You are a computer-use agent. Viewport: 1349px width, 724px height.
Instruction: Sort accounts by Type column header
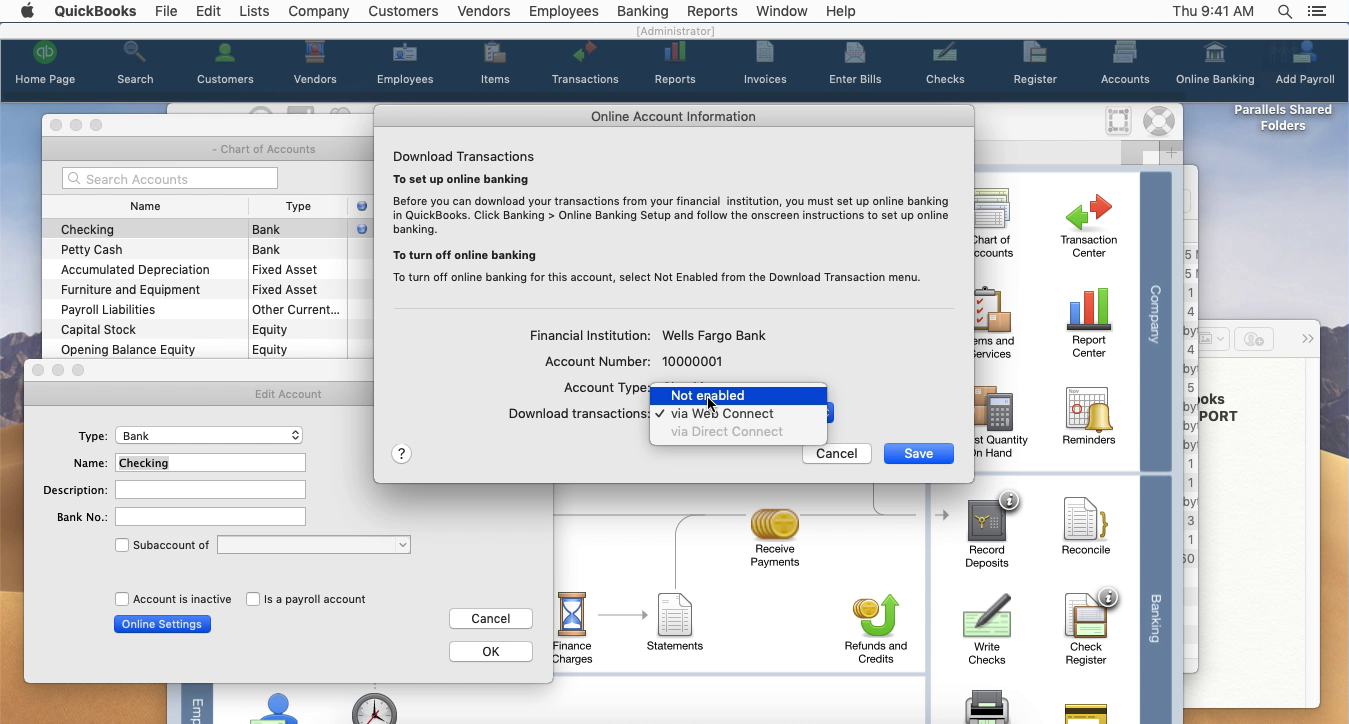tap(298, 206)
